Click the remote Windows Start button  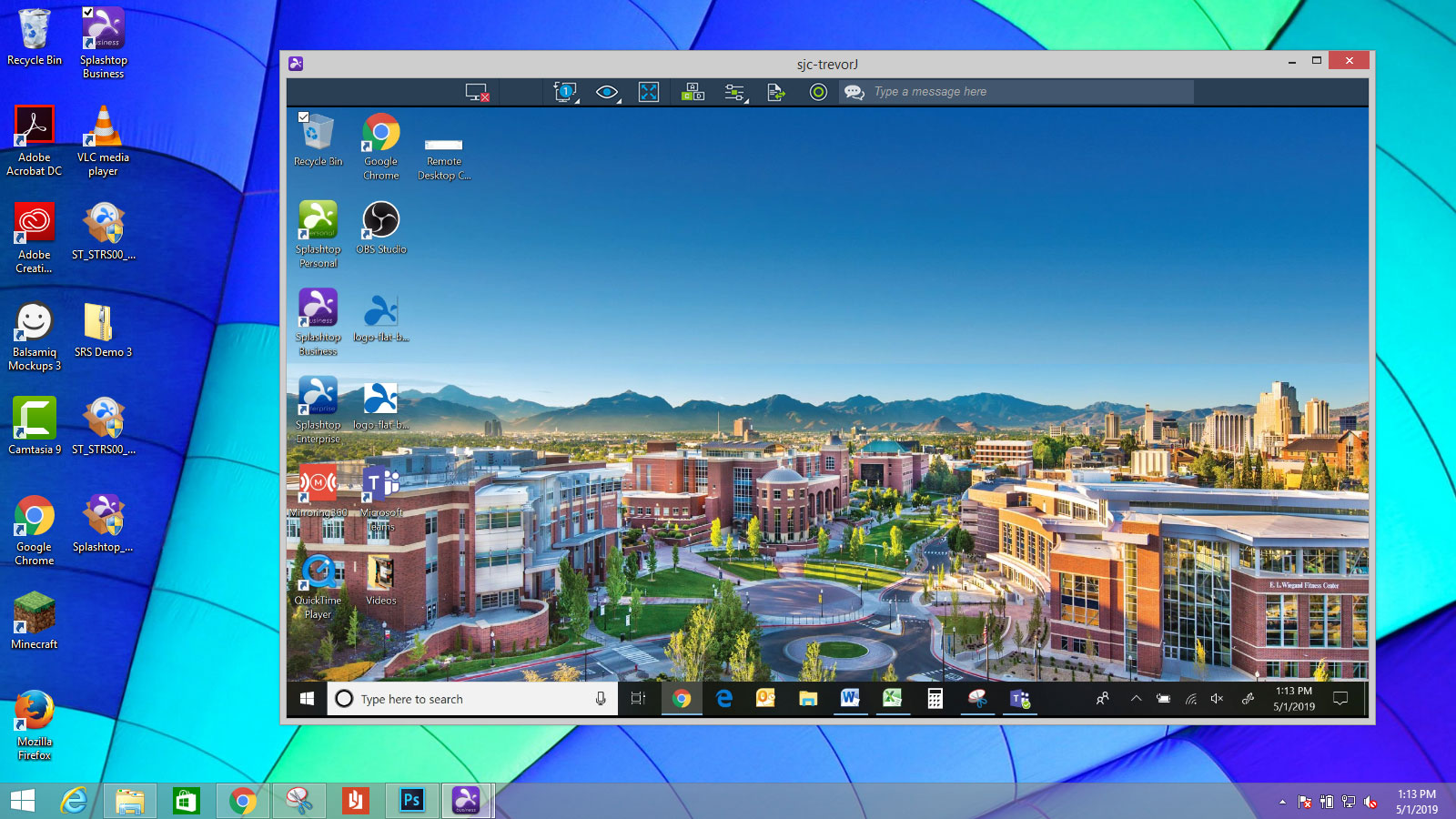point(307,699)
